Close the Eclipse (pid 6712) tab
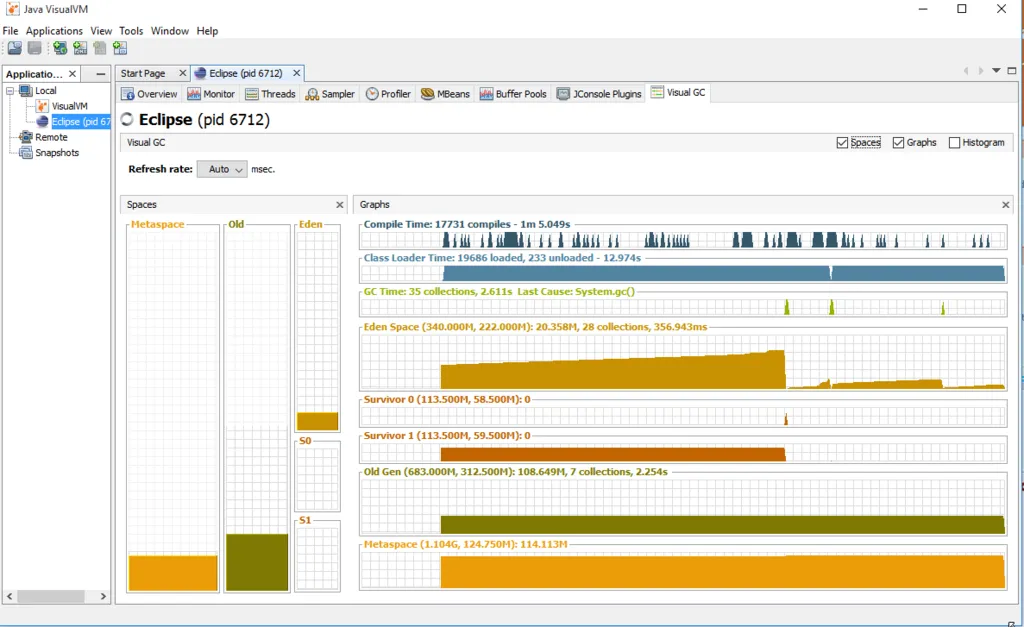The image size is (1024, 627). [x=296, y=73]
